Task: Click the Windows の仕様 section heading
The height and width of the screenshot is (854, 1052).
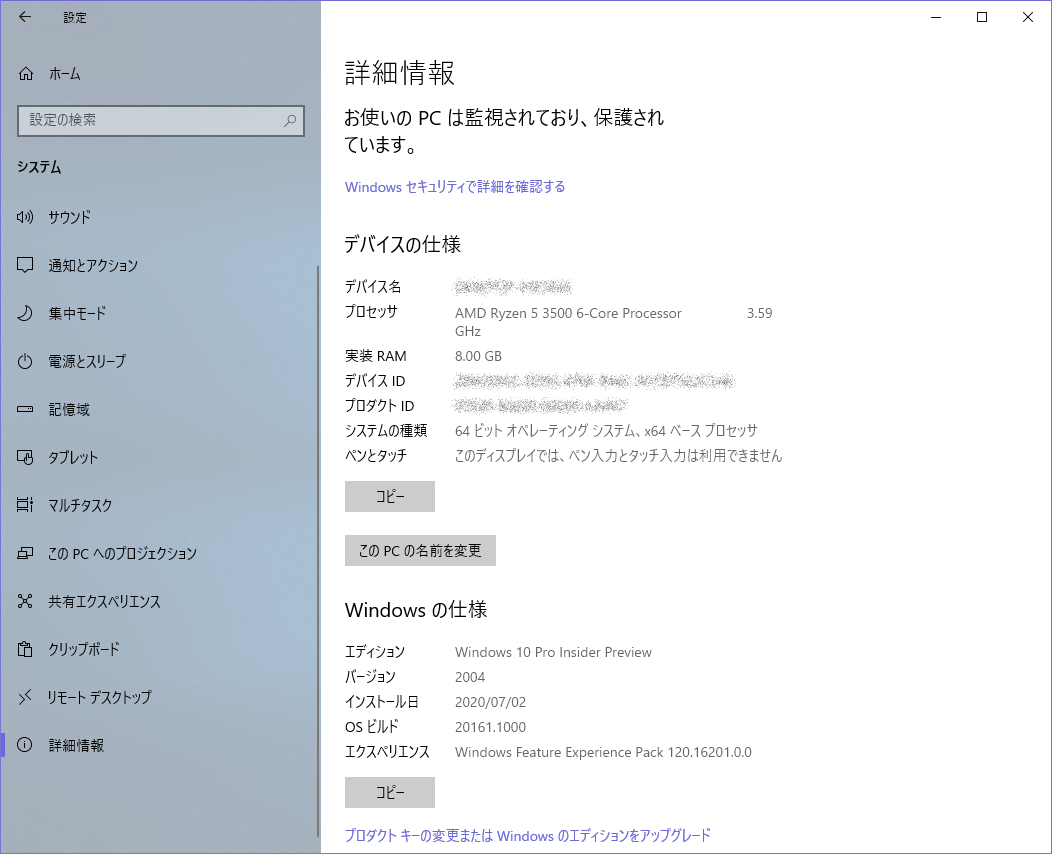Action: tap(416, 610)
